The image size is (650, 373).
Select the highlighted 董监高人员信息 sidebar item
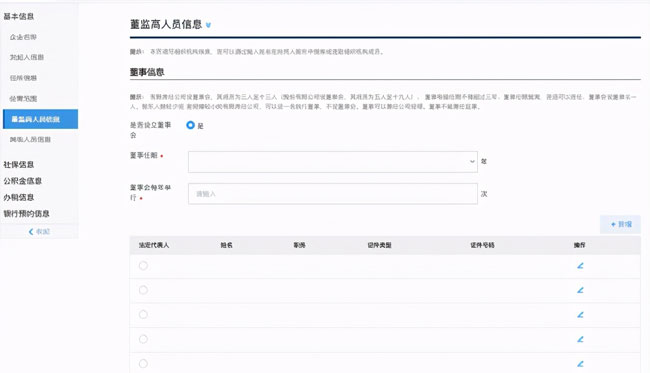(40, 119)
